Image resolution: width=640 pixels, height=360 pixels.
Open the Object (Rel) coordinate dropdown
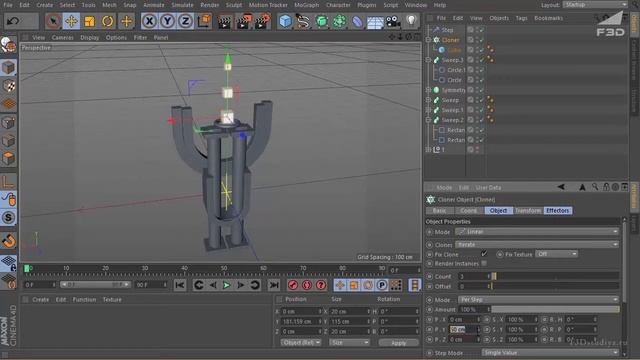coord(300,342)
